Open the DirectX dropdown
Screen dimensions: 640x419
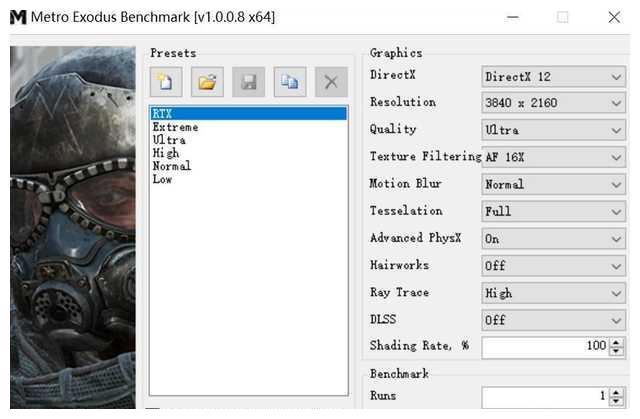coord(553,77)
